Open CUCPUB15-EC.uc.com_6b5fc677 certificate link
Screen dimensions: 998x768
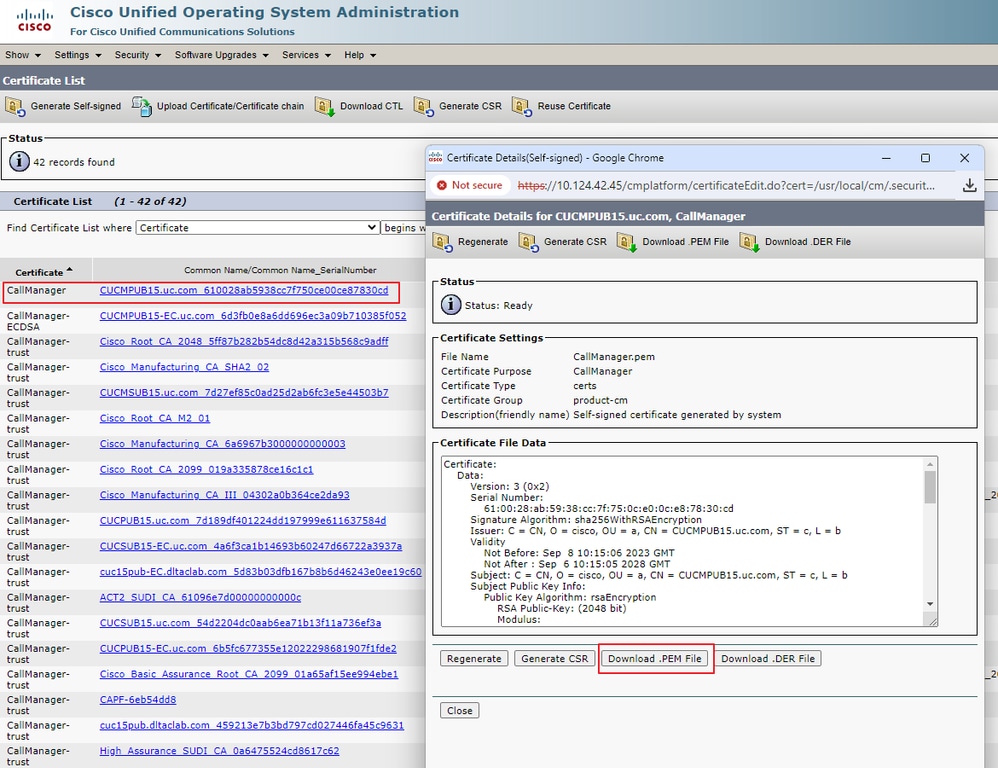[x=248, y=648]
